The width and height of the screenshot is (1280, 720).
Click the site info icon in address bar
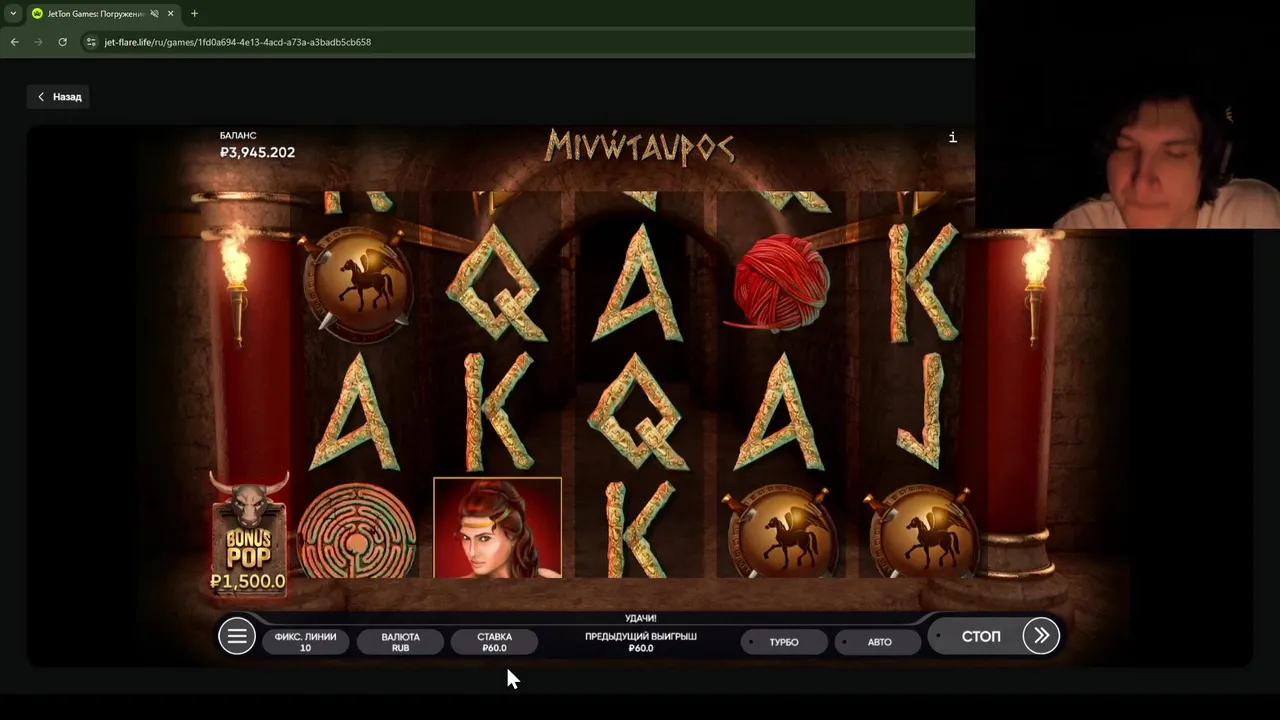(91, 42)
